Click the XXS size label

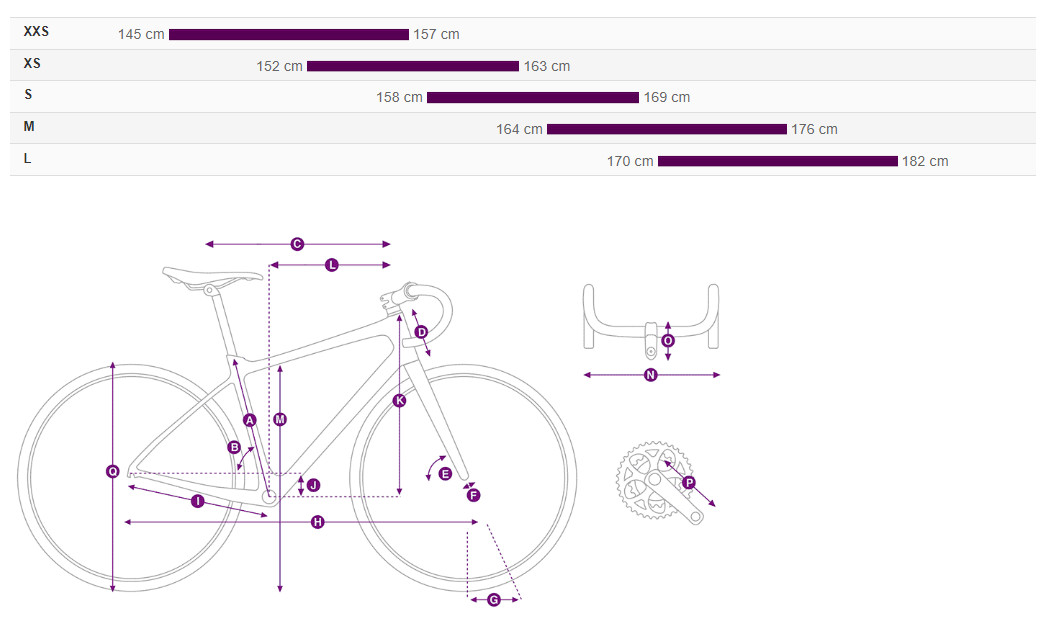coord(36,32)
